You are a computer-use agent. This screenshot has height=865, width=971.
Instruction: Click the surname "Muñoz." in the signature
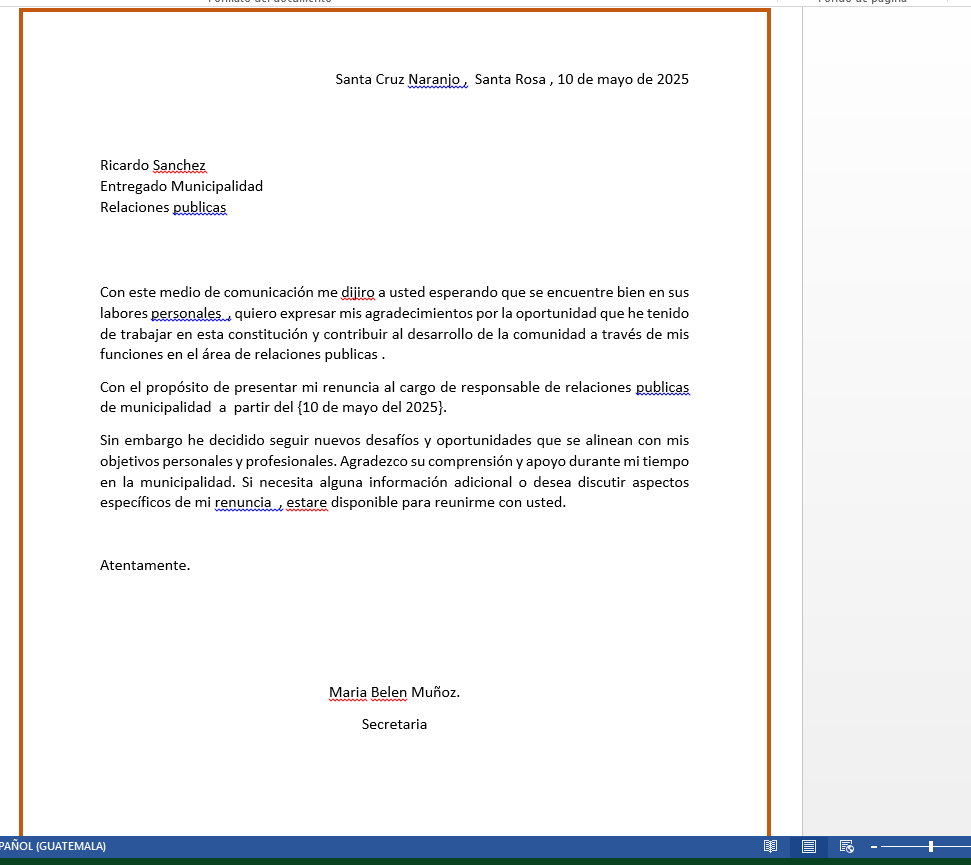click(x=435, y=692)
